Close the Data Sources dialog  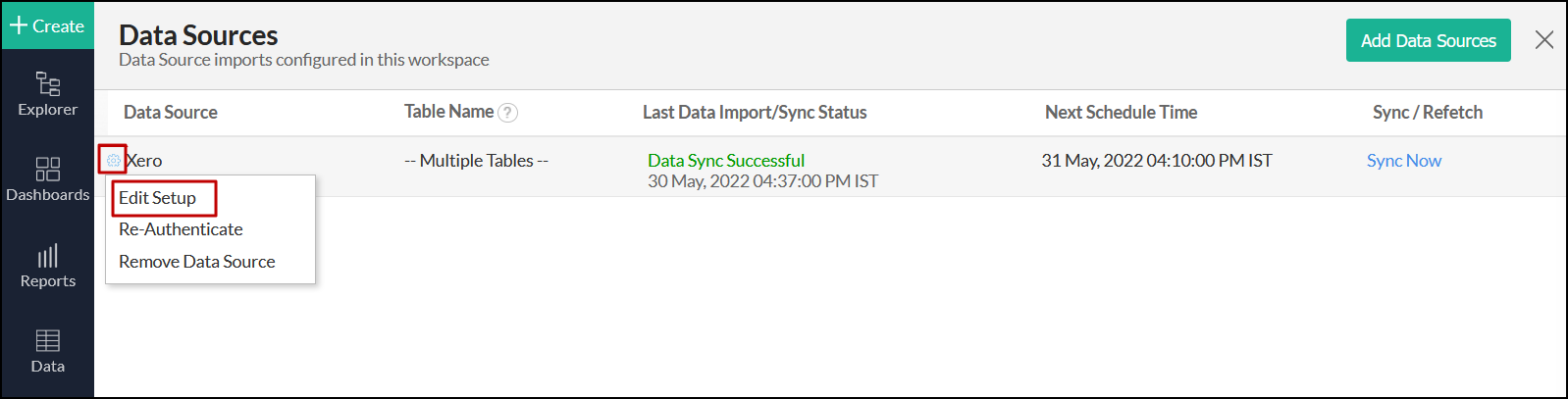[x=1543, y=40]
